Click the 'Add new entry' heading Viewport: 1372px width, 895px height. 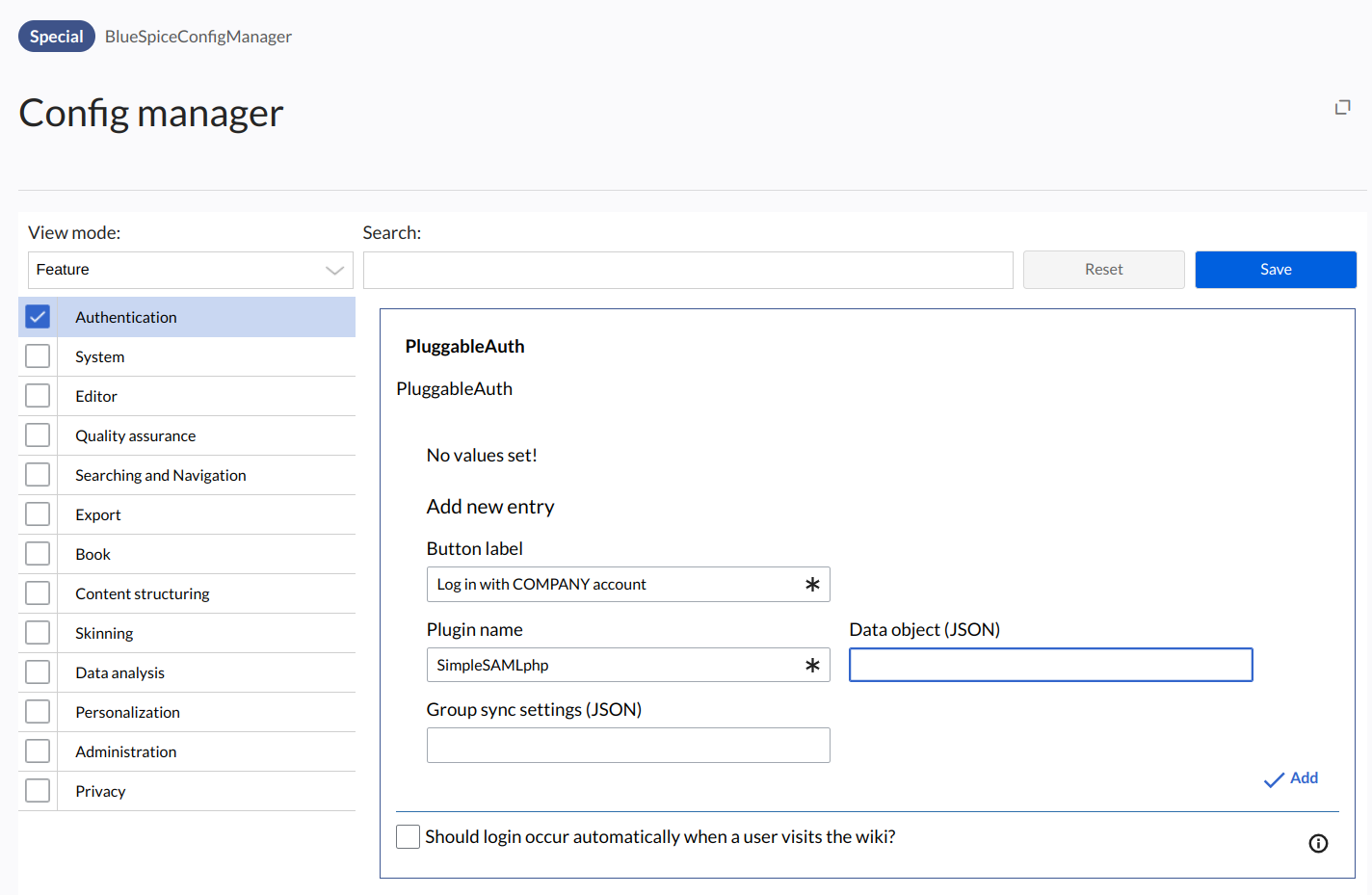(x=490, y=507)
